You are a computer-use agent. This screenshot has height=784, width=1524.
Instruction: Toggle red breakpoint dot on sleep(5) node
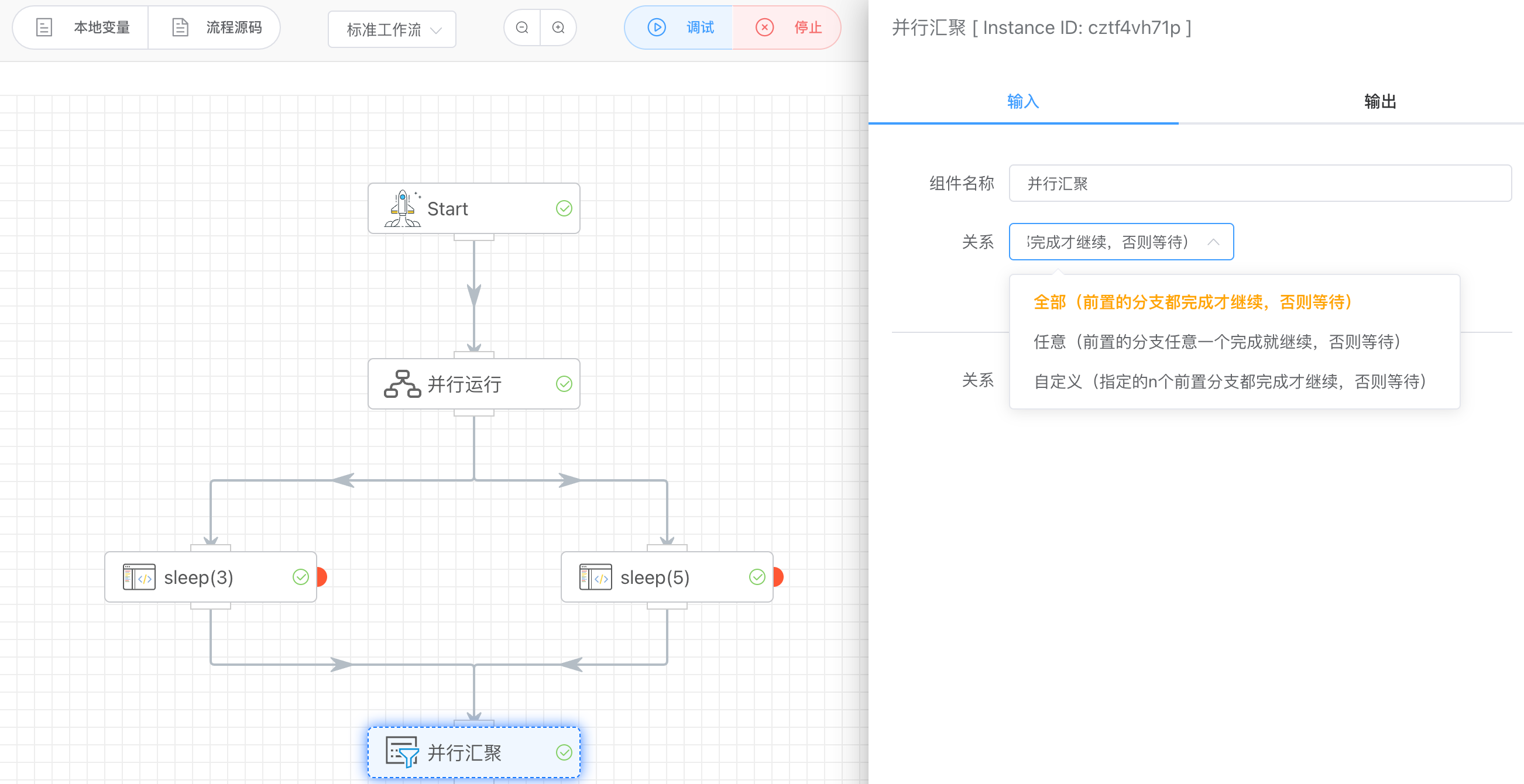778,577
